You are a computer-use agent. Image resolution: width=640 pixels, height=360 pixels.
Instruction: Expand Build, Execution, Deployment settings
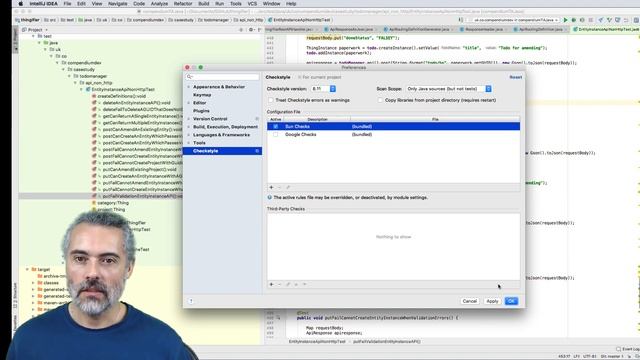coord(189,127)
